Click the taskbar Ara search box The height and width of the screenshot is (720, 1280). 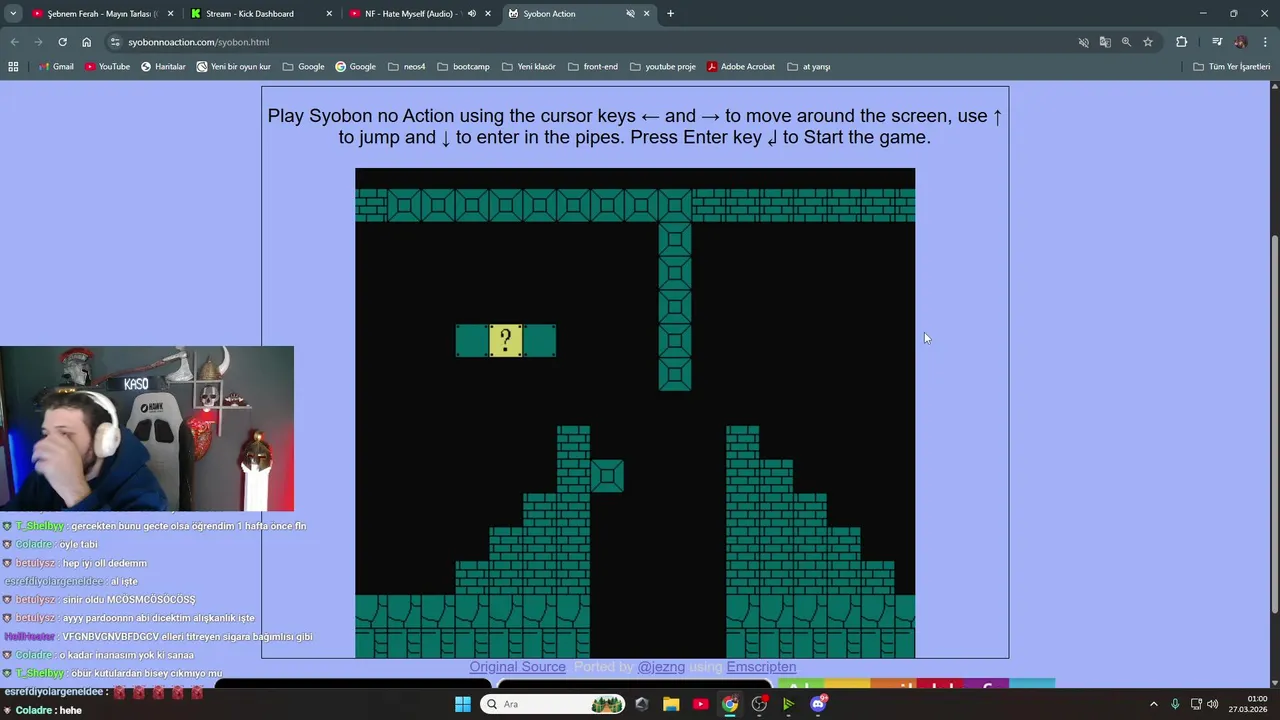[x=552, y=704]
